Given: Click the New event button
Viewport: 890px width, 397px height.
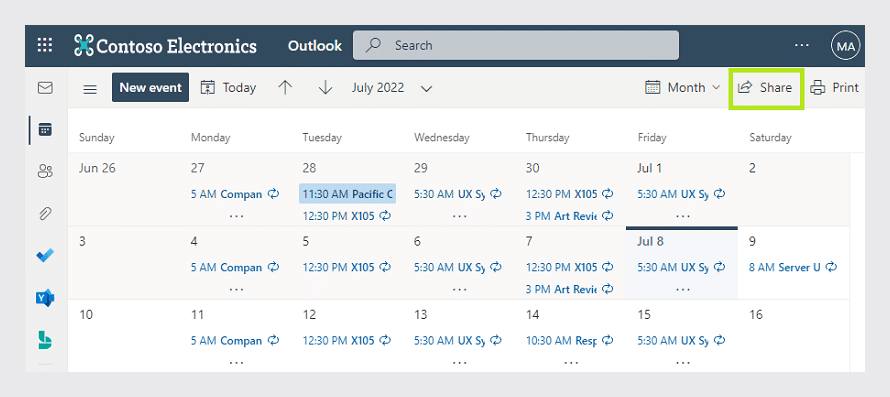Looking at the screenshot, I should 150,87.
